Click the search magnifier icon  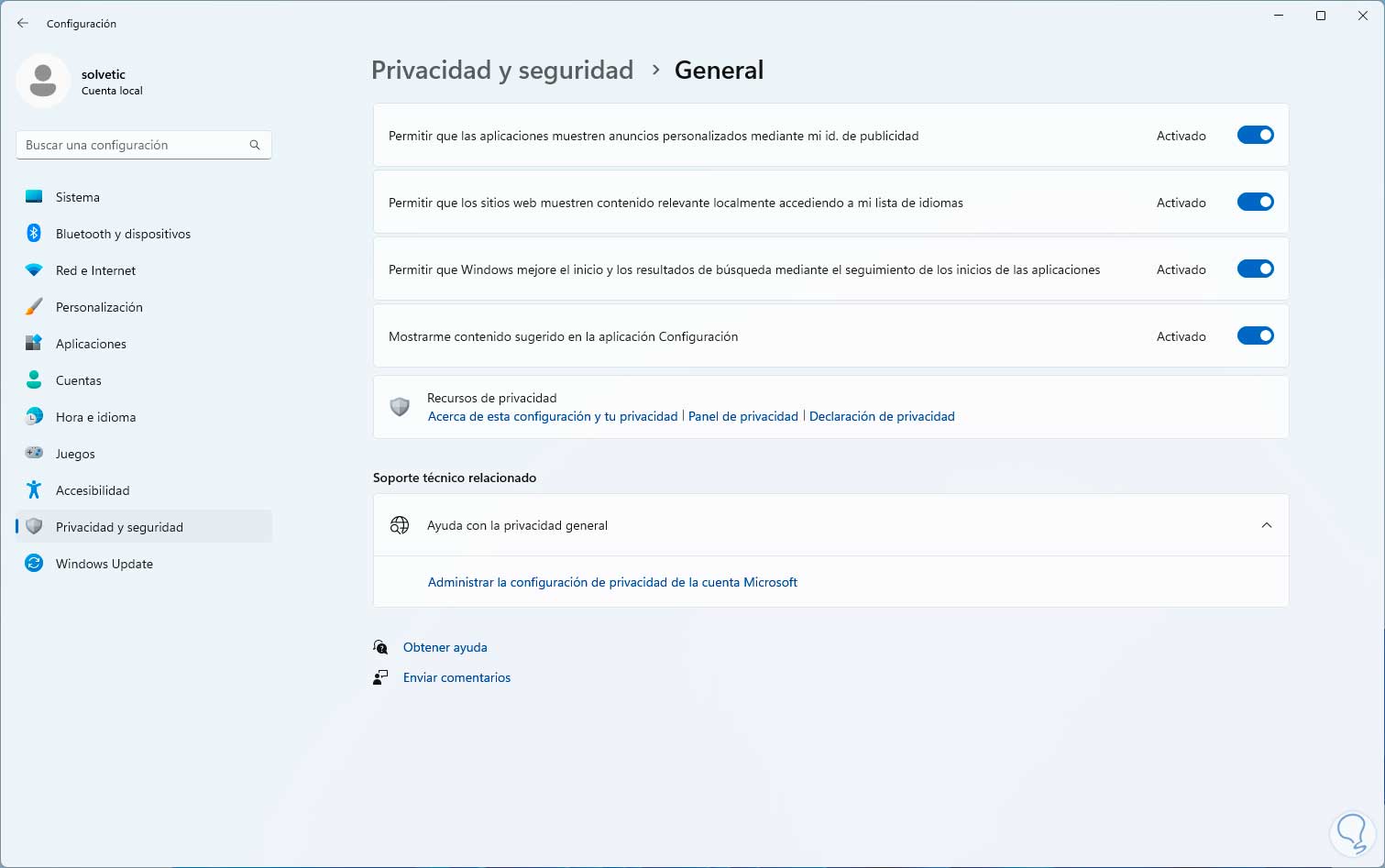pyautogui.click(x=255, y=145)
